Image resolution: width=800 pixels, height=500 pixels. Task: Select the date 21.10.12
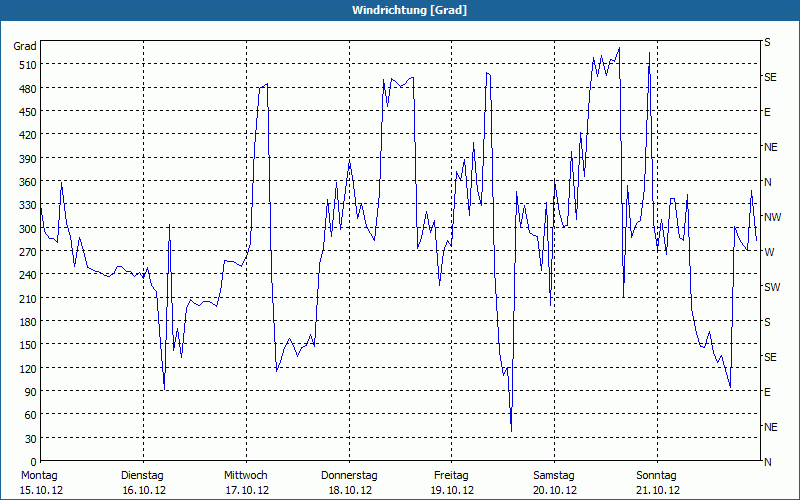[658, 491]
